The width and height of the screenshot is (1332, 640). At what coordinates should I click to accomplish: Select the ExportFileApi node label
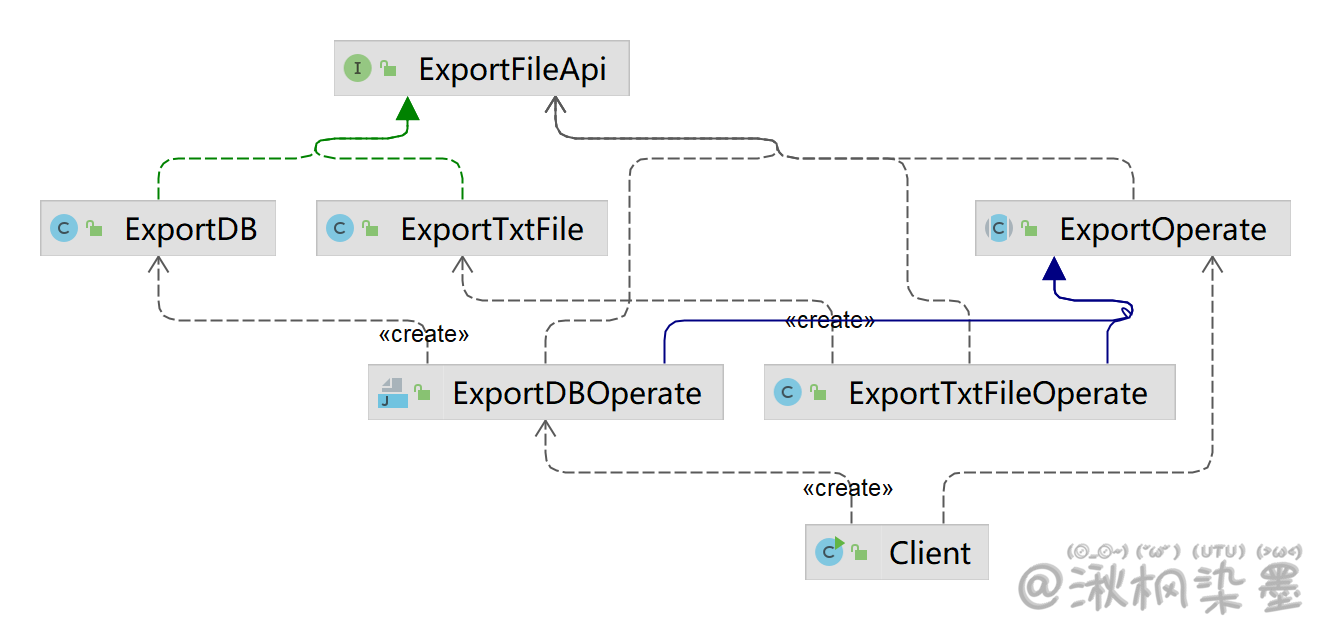[x=512, y=70]
